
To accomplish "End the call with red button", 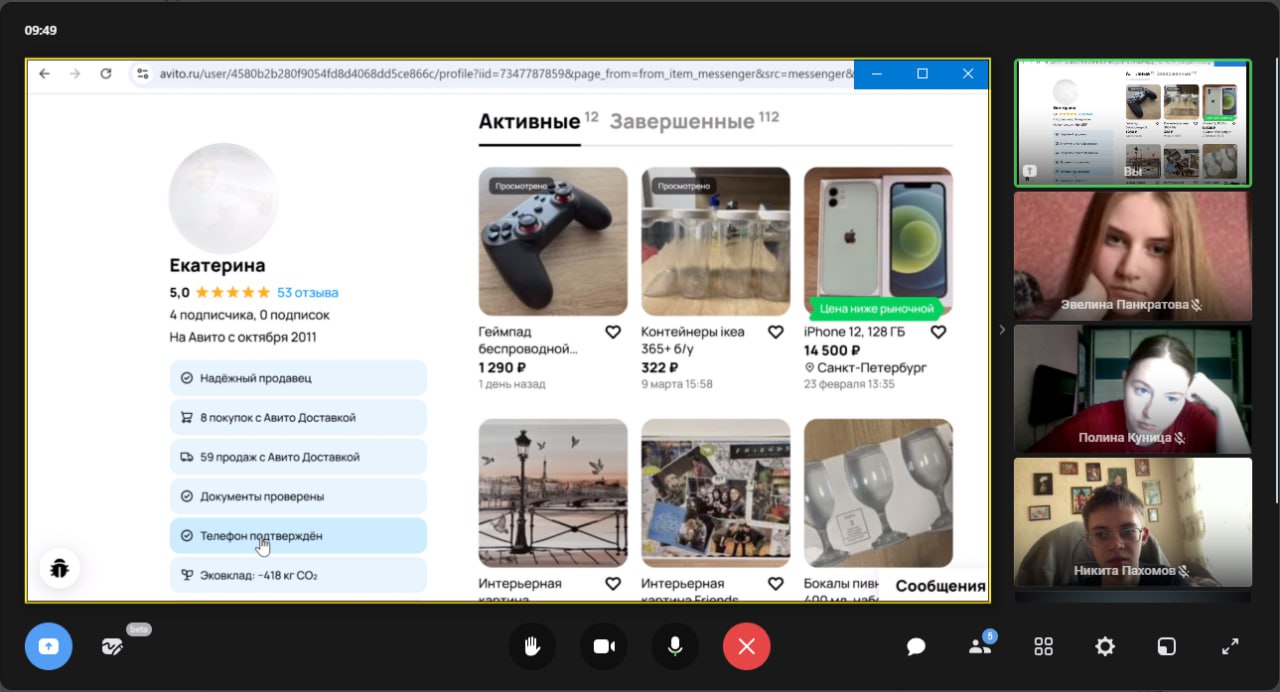I will pyautogui.click(x=747, y=646).
